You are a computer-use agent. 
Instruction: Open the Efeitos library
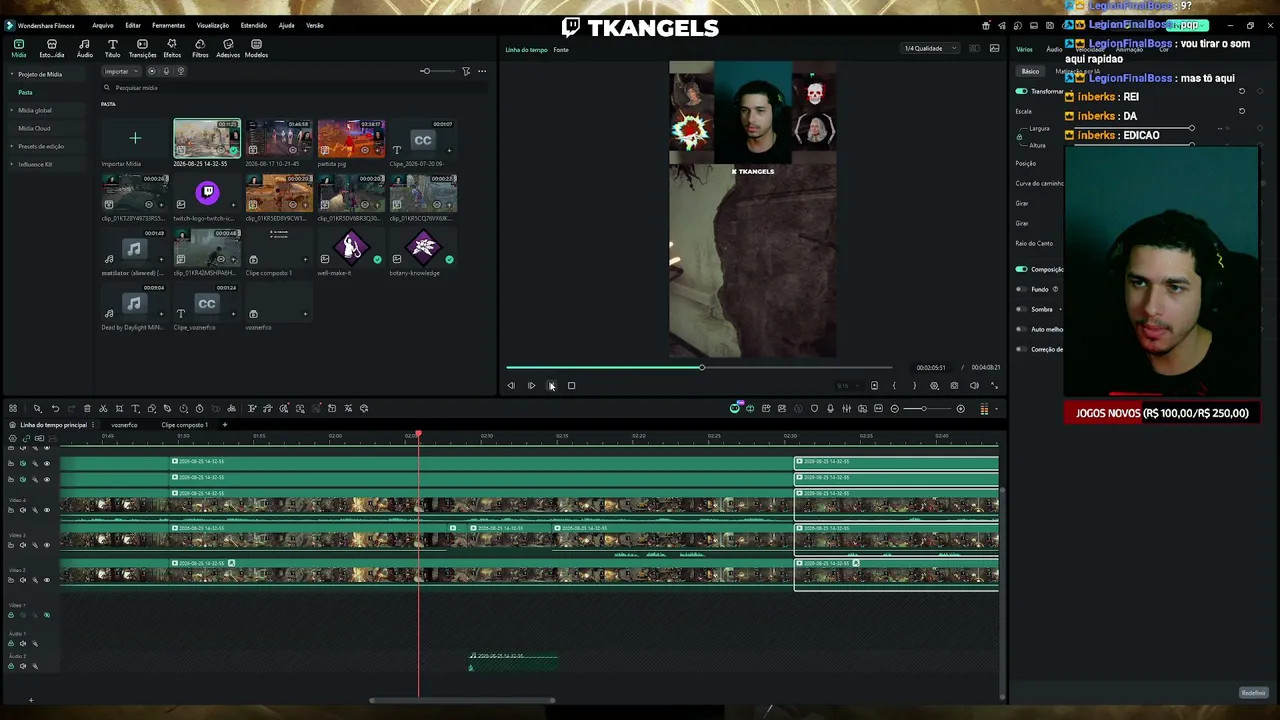(172, 49)
